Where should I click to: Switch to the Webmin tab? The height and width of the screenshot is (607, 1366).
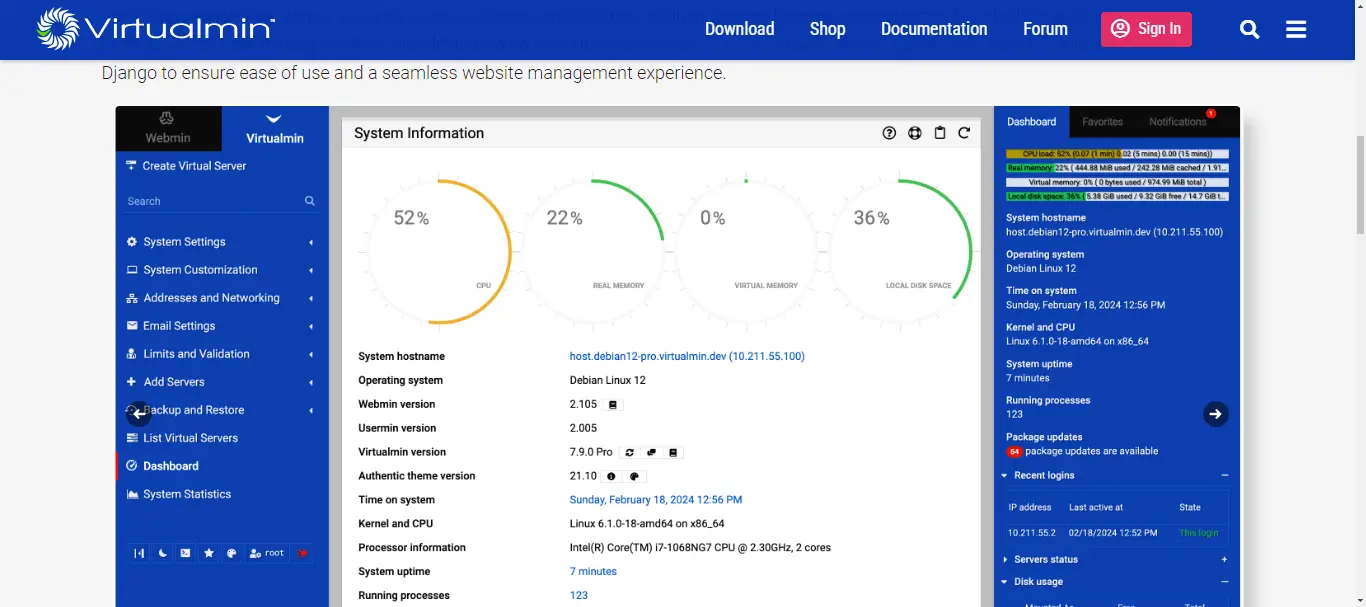coord(167,129)
